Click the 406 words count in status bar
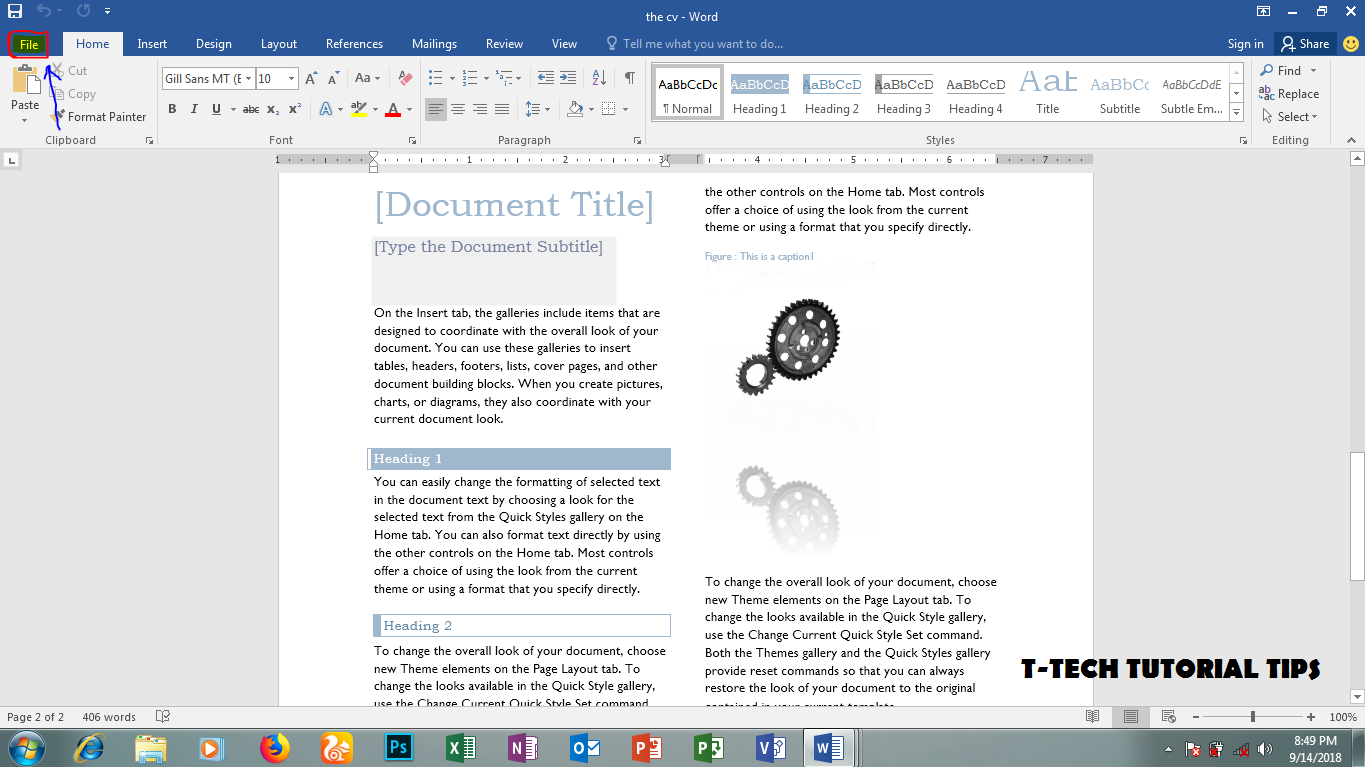Image resolution: width=1365 pixels, height=767 pixels. click(x=109, y=717)
